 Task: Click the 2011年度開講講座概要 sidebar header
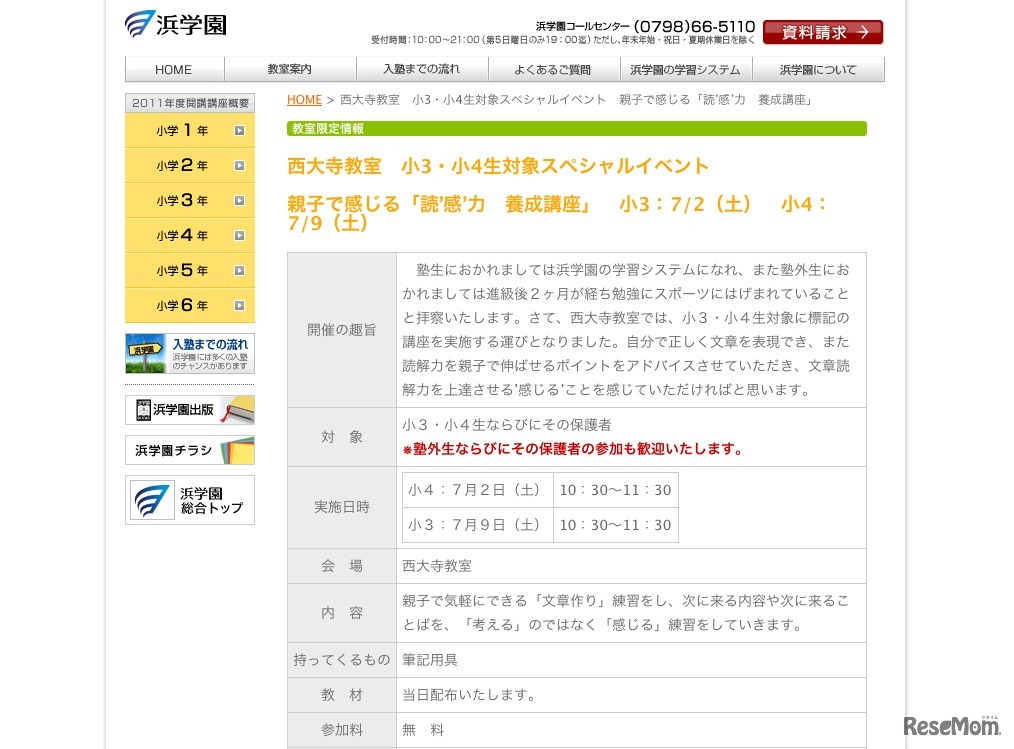tap(189, 102)
